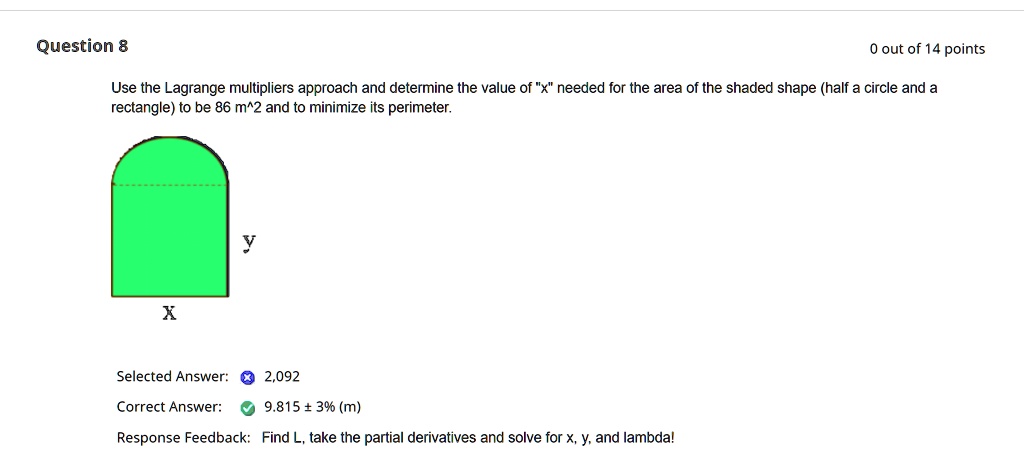Click the dashed line inside the shape
Viewport: 1024px width, 469px height.
pyautogui.click(x=170, y=185)
